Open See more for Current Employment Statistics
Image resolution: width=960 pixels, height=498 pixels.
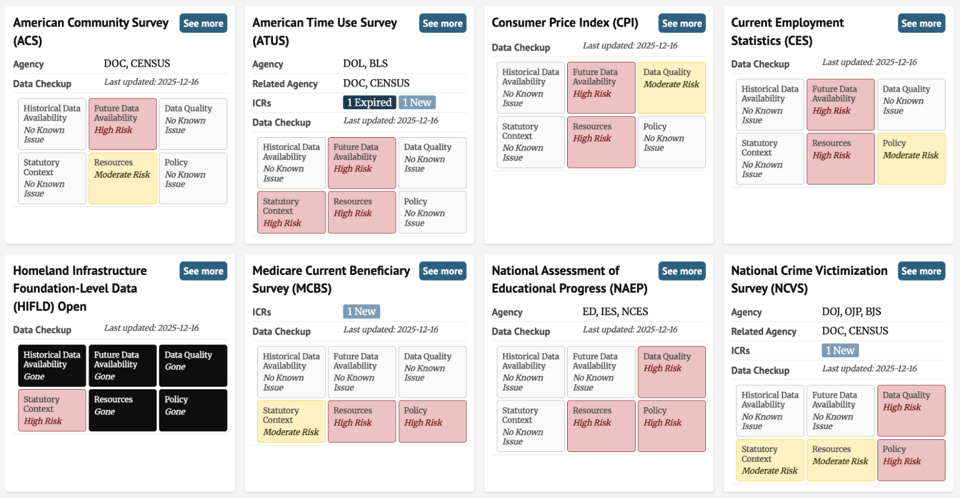point(921,23)
